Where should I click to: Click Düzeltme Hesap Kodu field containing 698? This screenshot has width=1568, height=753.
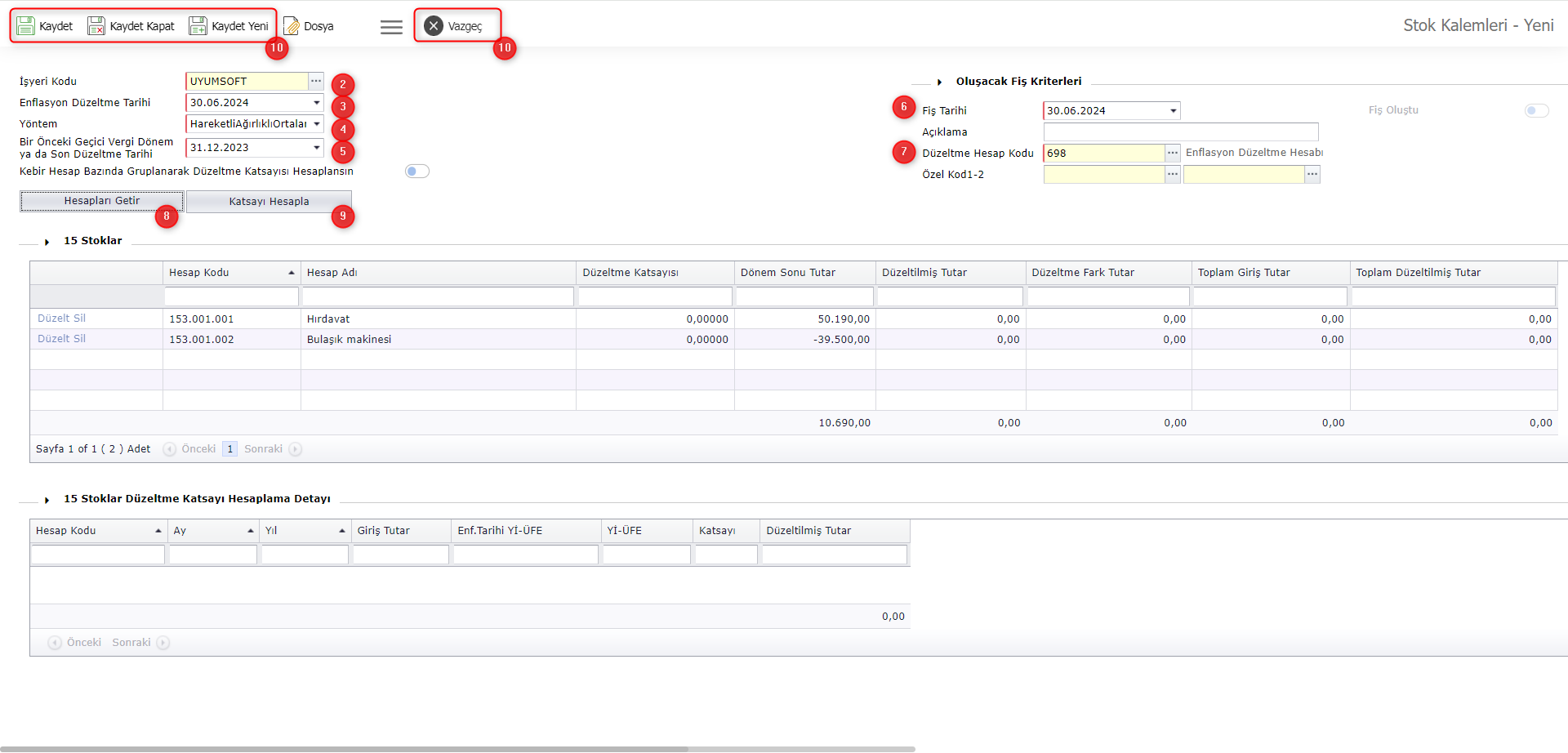point(1104,153)
